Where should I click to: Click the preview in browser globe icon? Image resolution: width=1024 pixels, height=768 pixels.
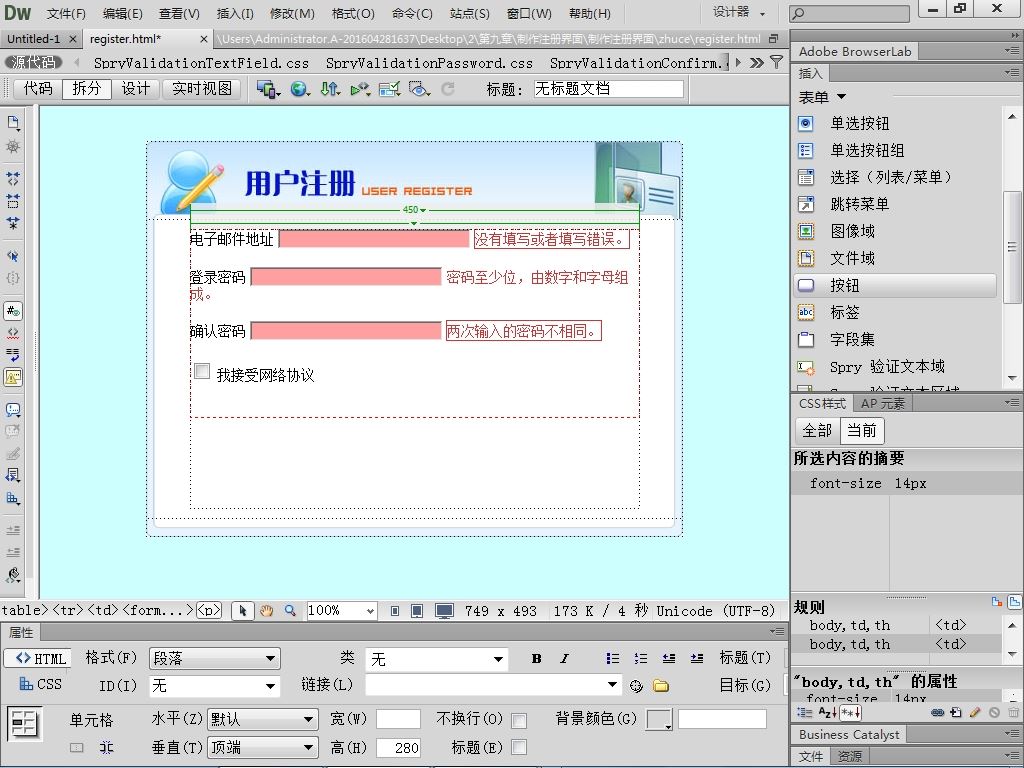coord(299,89)
